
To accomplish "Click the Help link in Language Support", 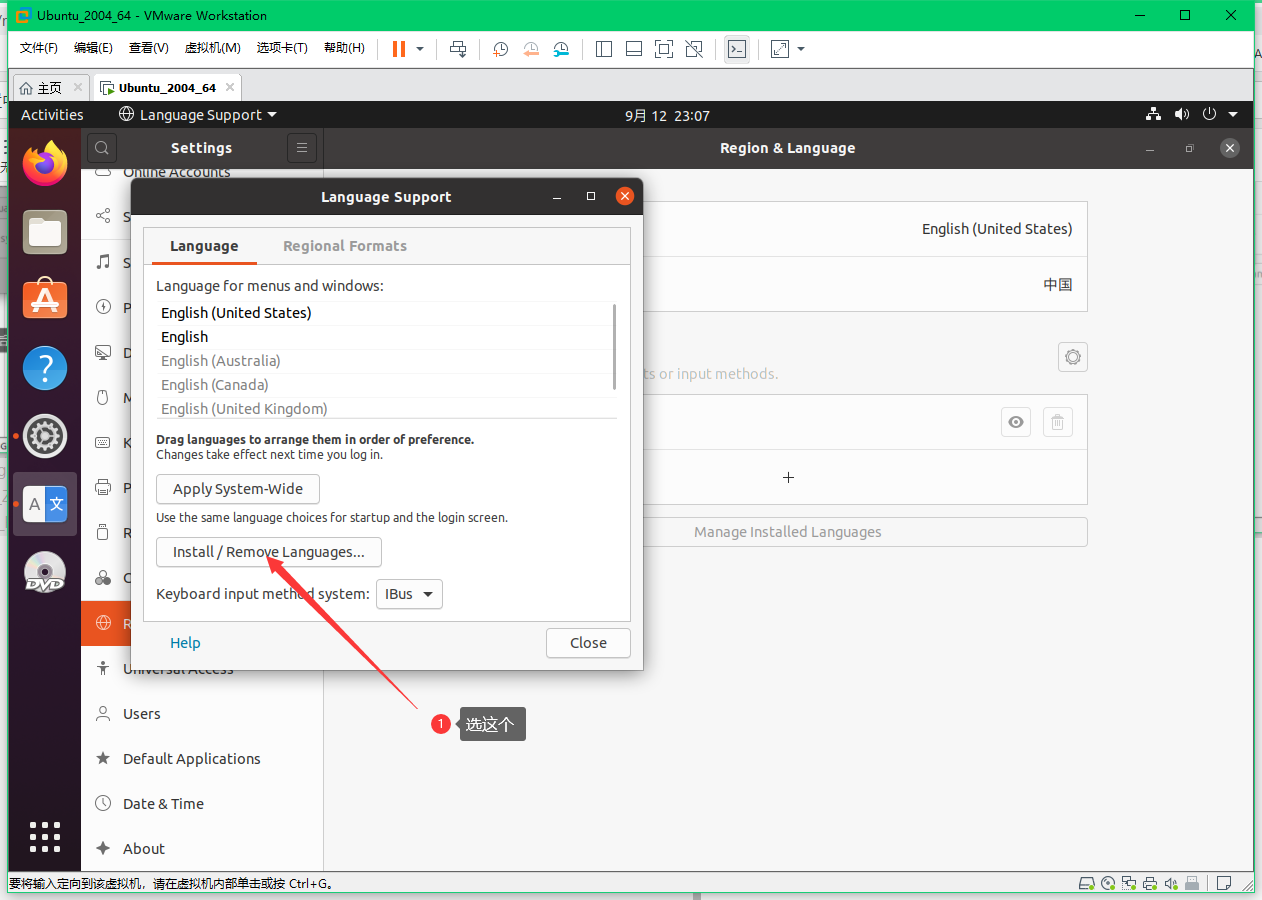I will point(185,643).
